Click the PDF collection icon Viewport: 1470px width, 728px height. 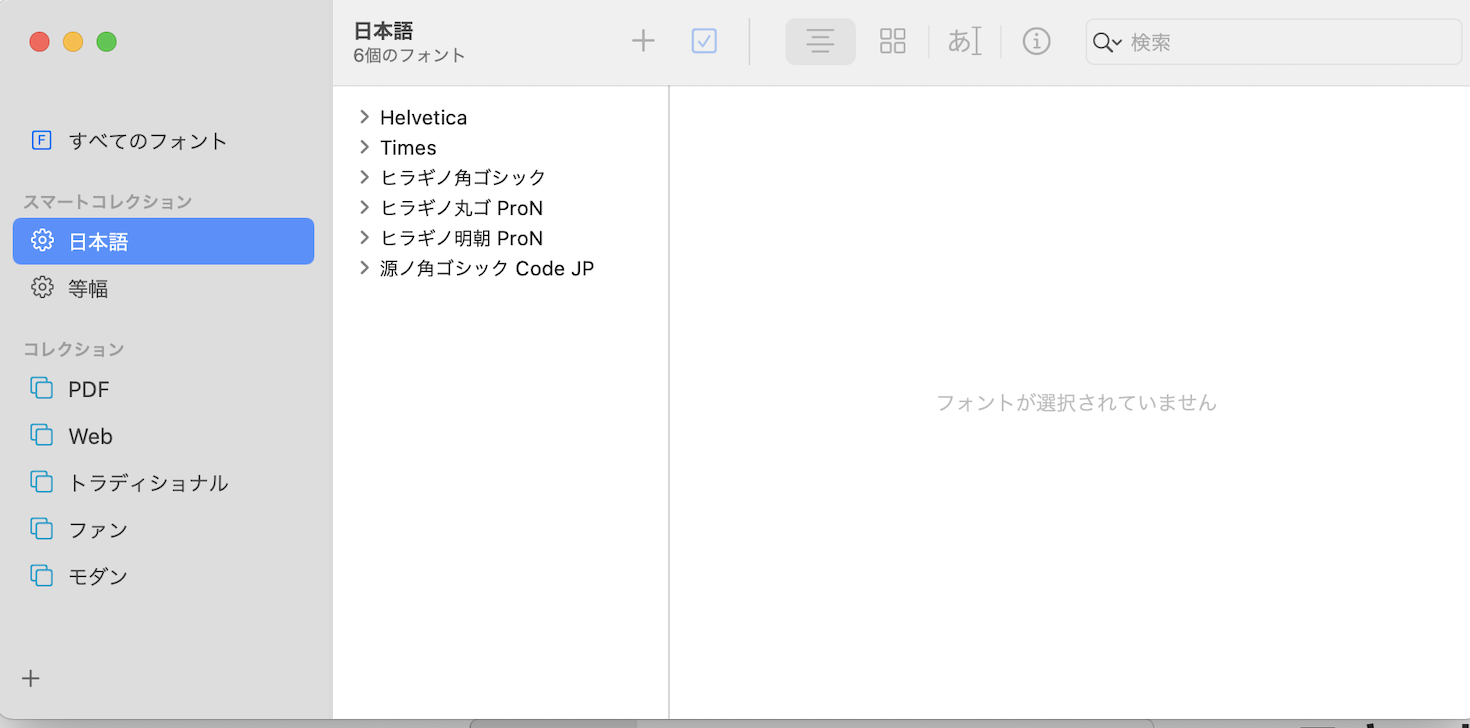coord(41,388)
